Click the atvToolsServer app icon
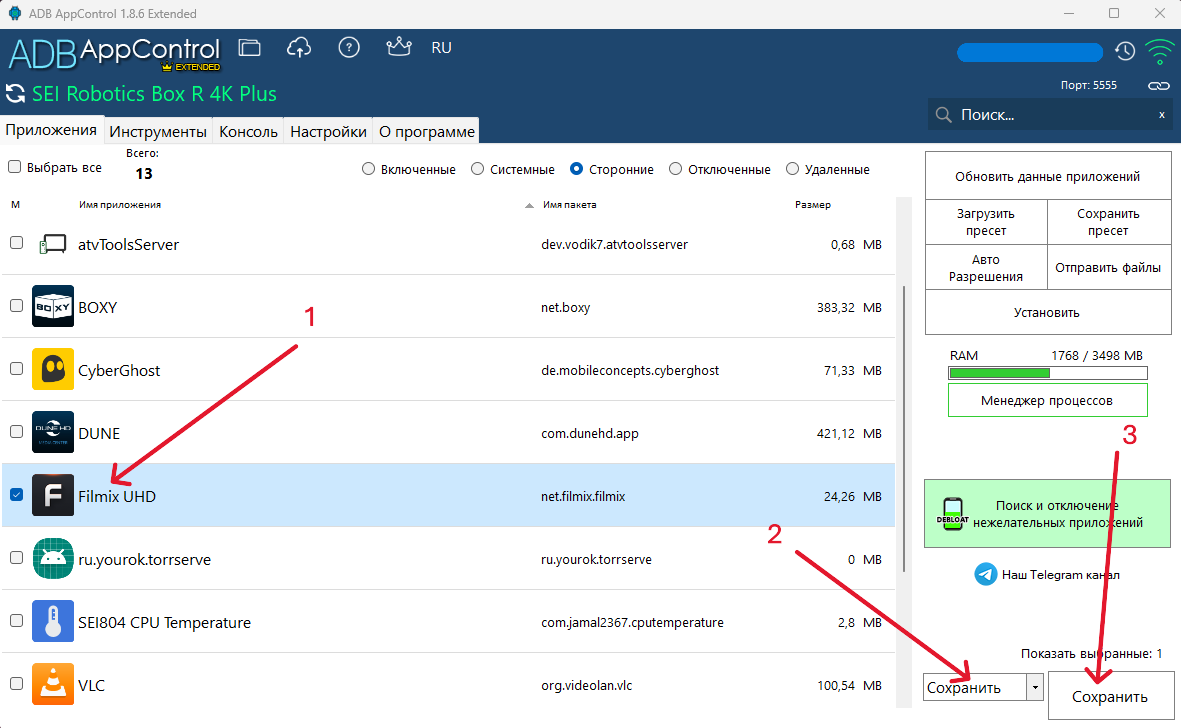1181x728 pixels. tap(53, 245)
